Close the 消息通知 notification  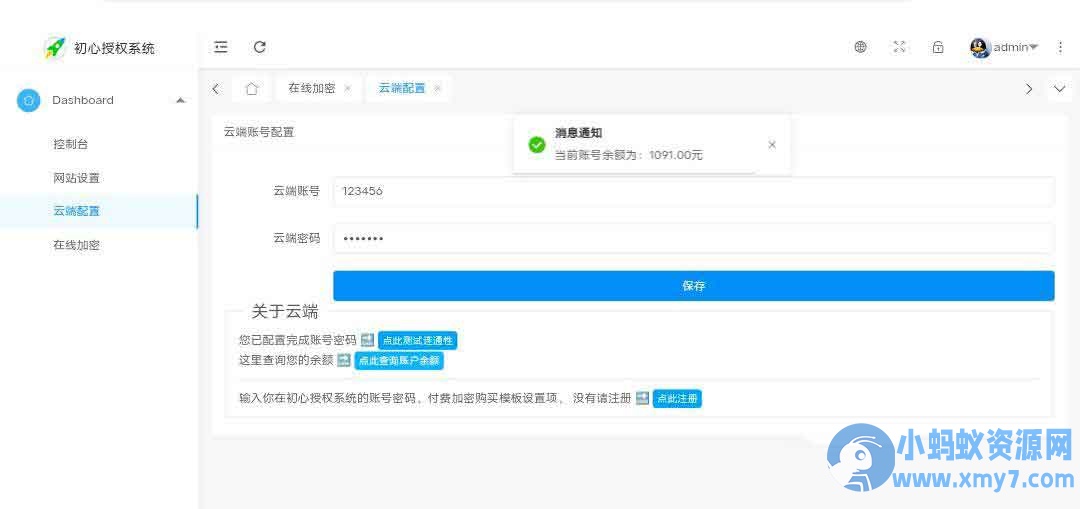[772, 145]
